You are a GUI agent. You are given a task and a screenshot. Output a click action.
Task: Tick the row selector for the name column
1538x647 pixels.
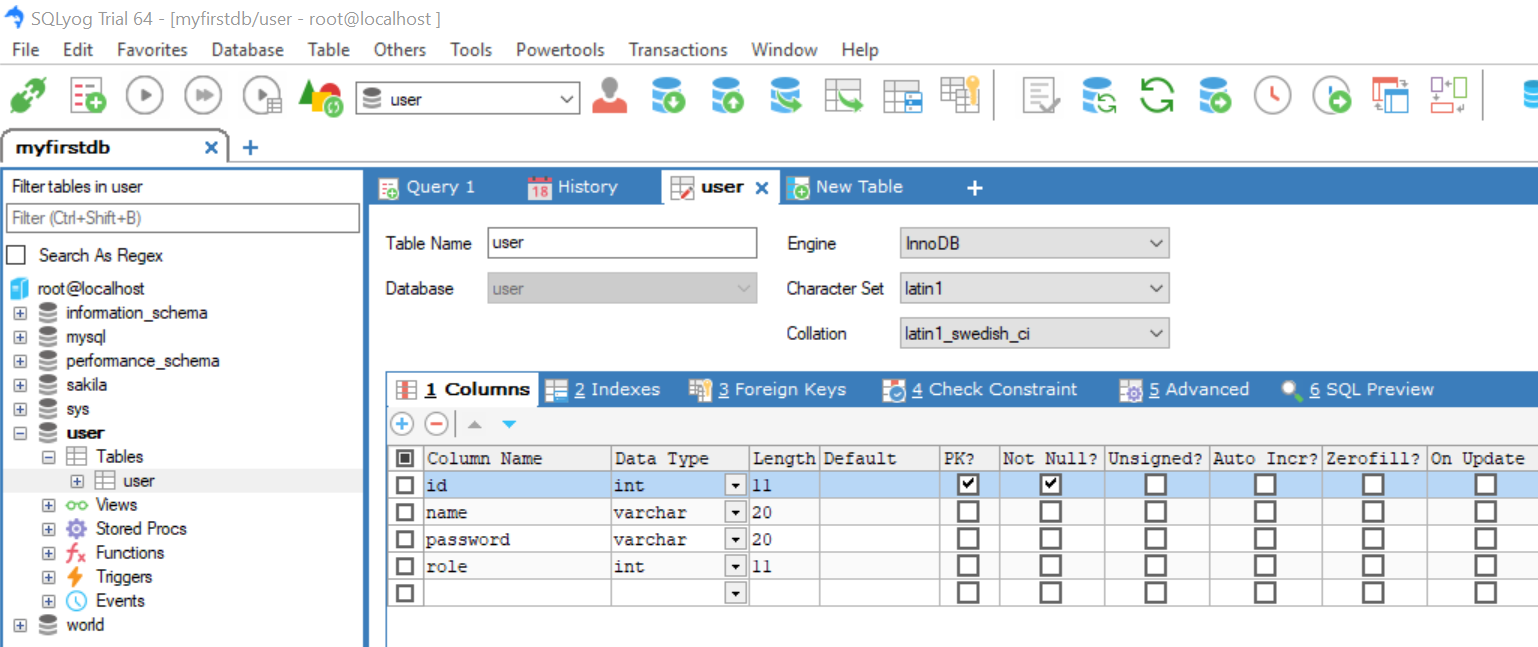tap(405, 512)
